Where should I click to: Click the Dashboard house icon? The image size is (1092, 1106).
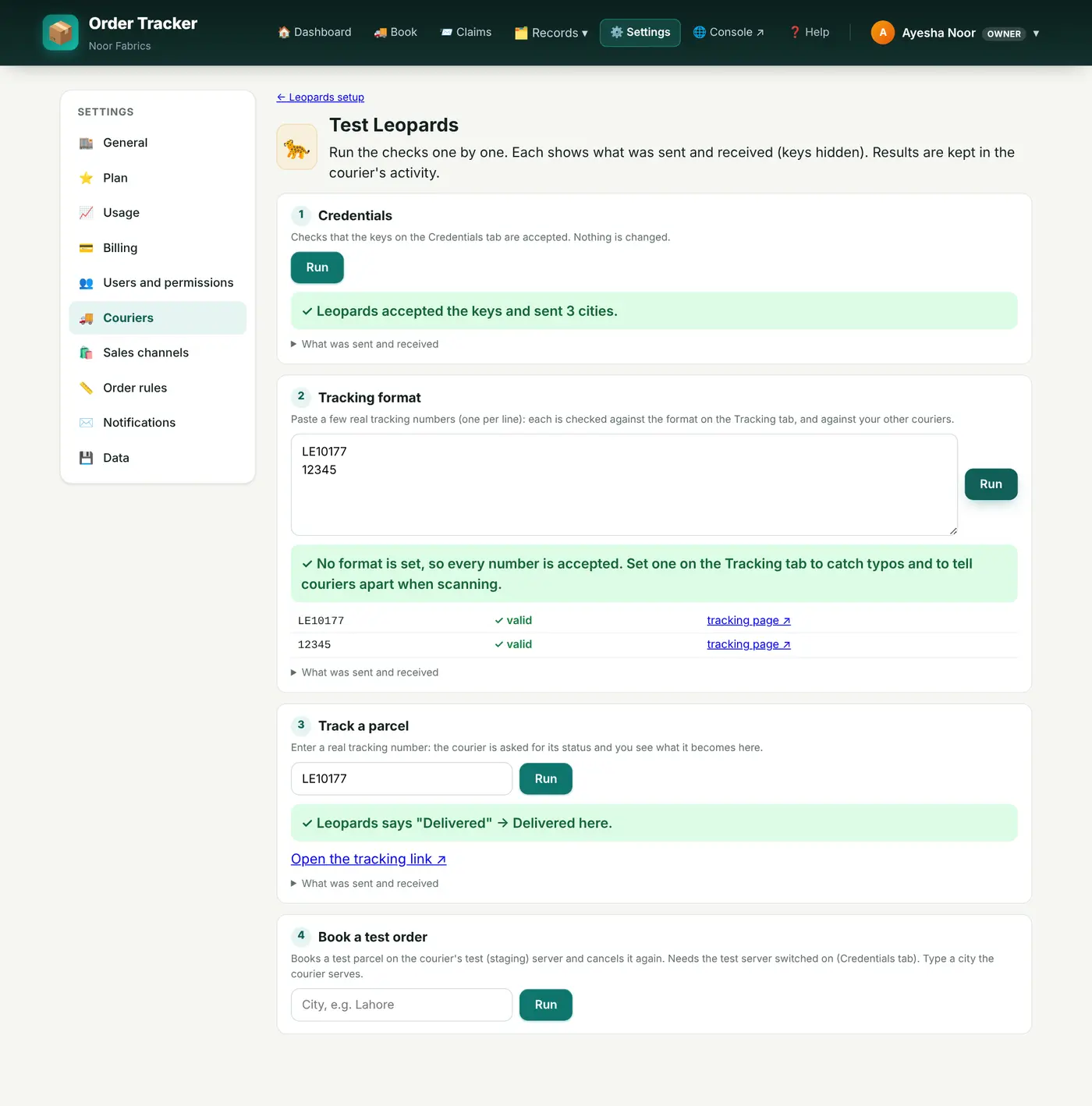pos(284,32)
